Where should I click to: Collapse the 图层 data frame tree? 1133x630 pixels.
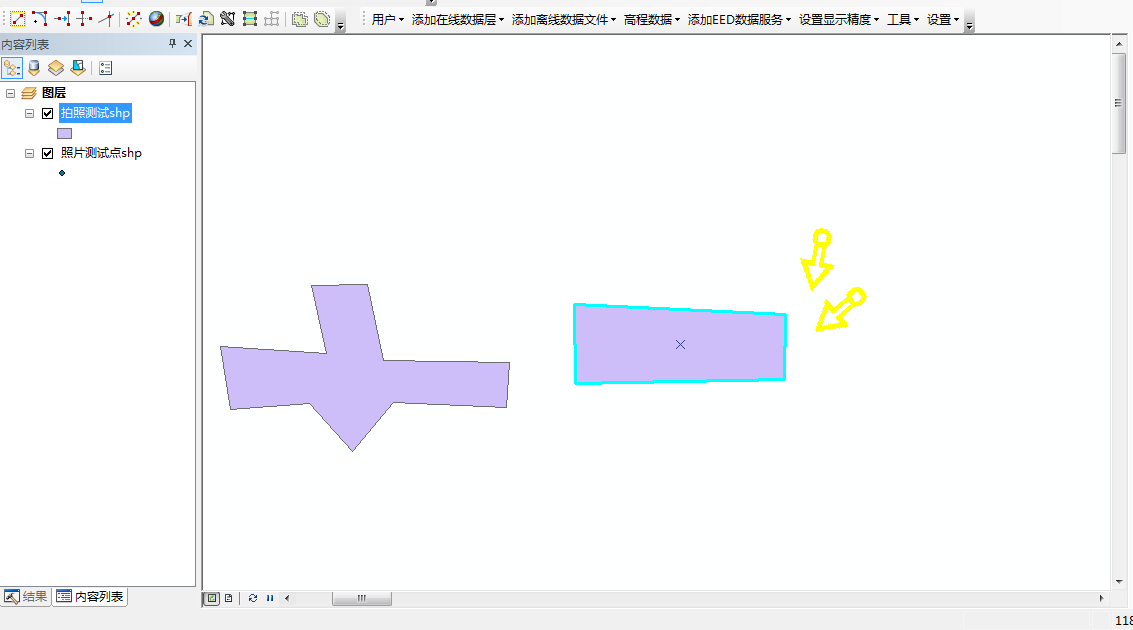pyautogui.click(x=10, y=93)
